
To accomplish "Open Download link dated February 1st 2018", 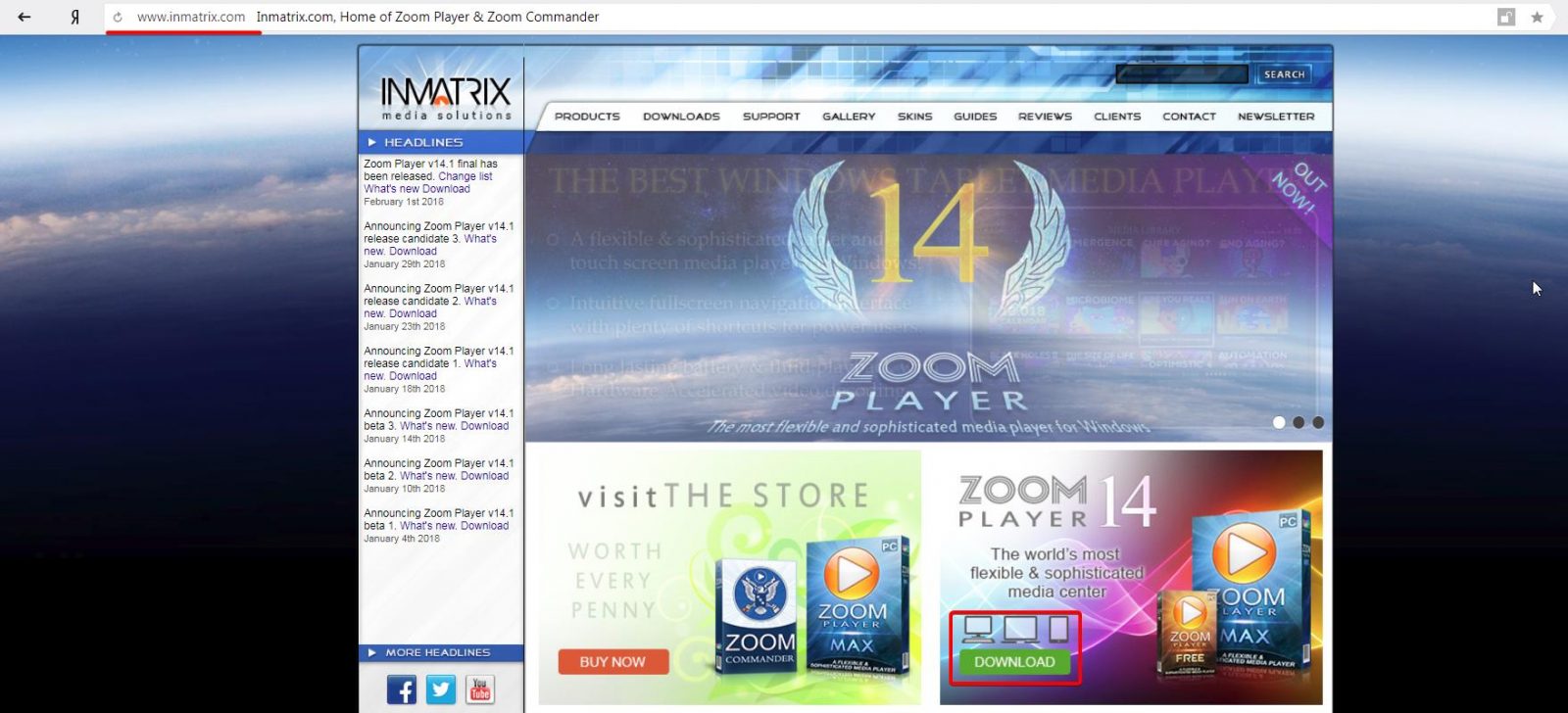I will click(447, 189).
